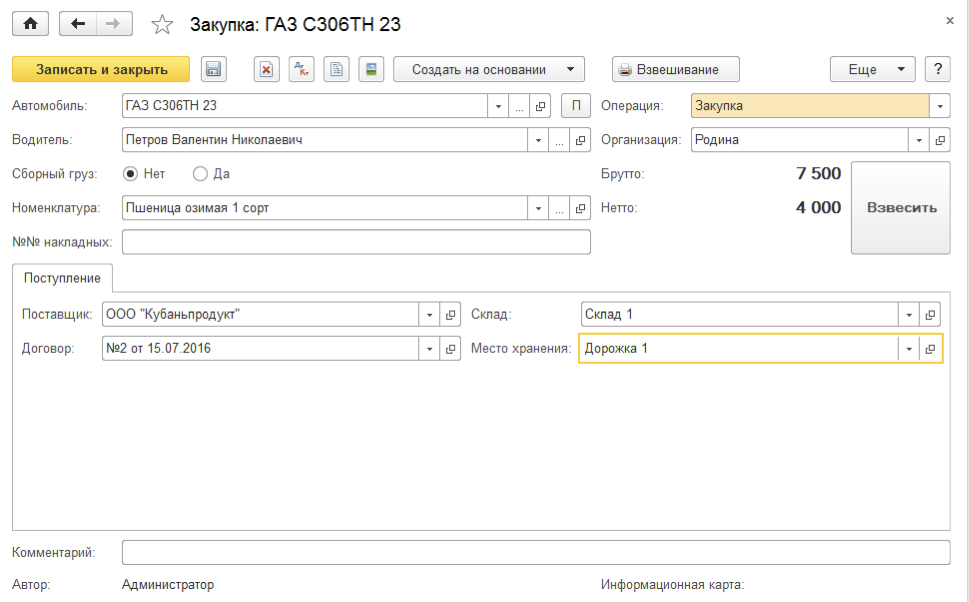The height and width of the screenshot is (602, 969).
Task: Open Номенклатура record via open-form icon
Action: [x=580, y=208]
